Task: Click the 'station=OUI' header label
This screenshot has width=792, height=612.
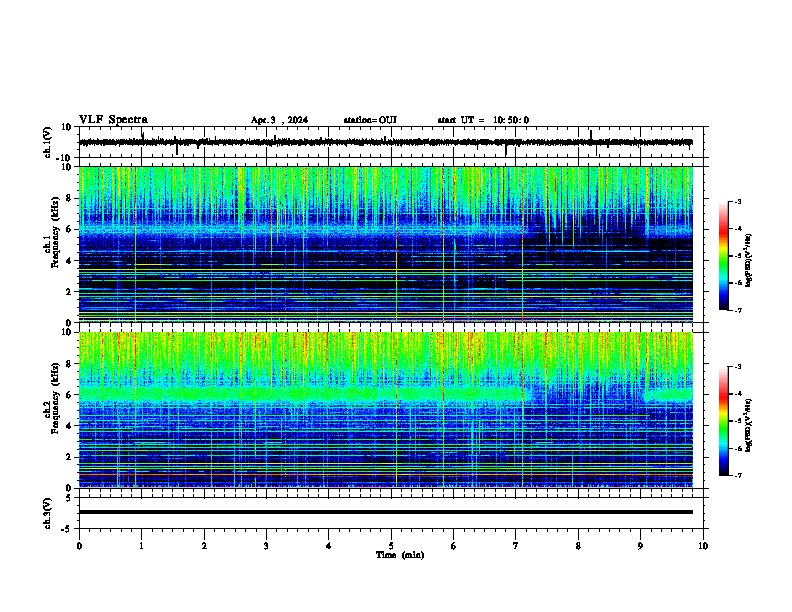Action: tap(370, 120)
